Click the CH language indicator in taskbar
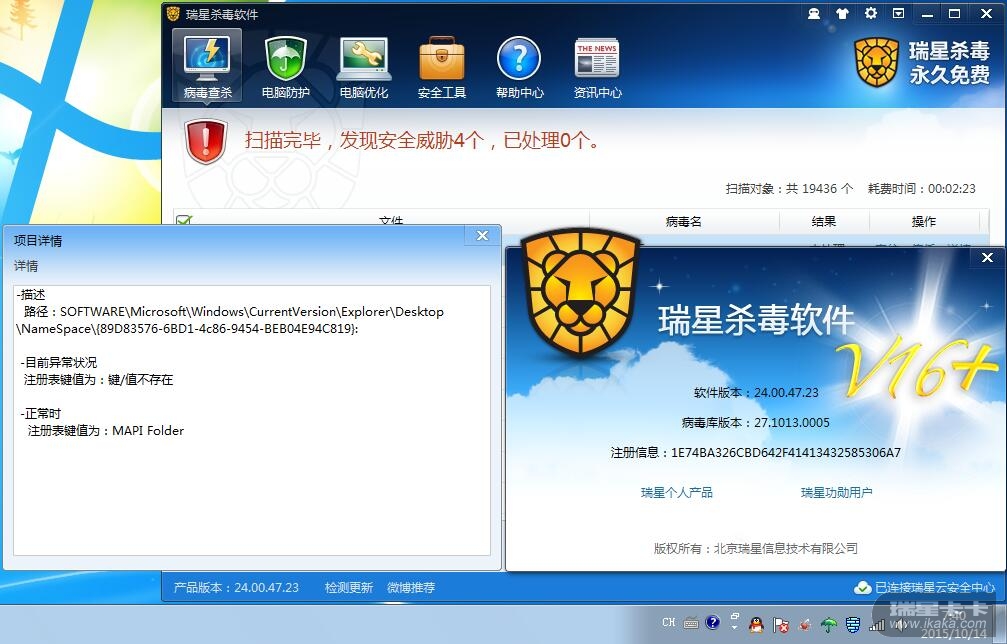Image resolution: width=1007 pixels, height=644 pixels. point(669,622)
